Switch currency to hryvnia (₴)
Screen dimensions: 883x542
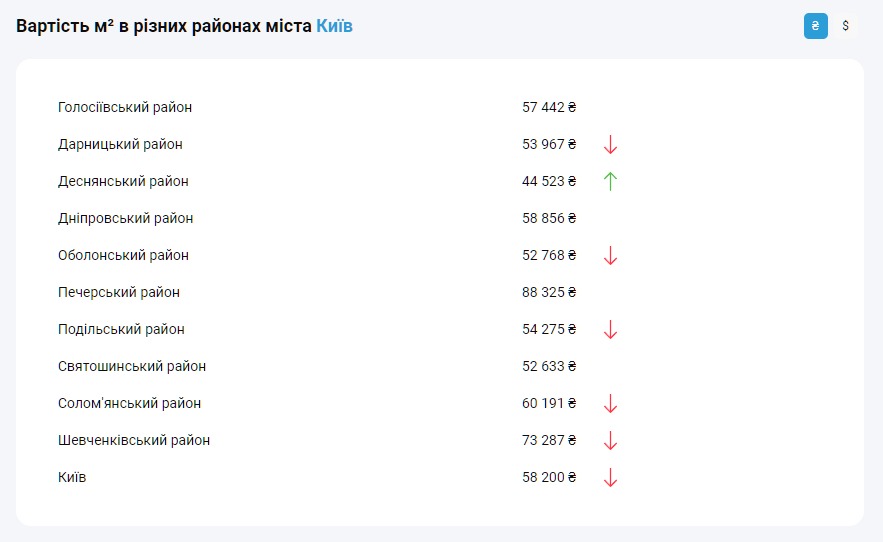point(816,27)
